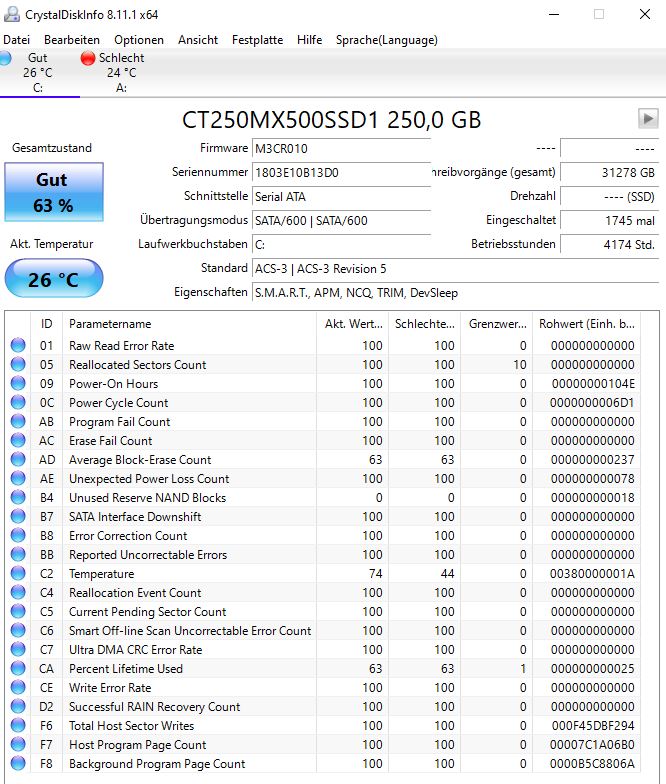The height and width of the screenshot is (784, 666).
Task: Open the Optionen menu
Action: pos(138,40)
